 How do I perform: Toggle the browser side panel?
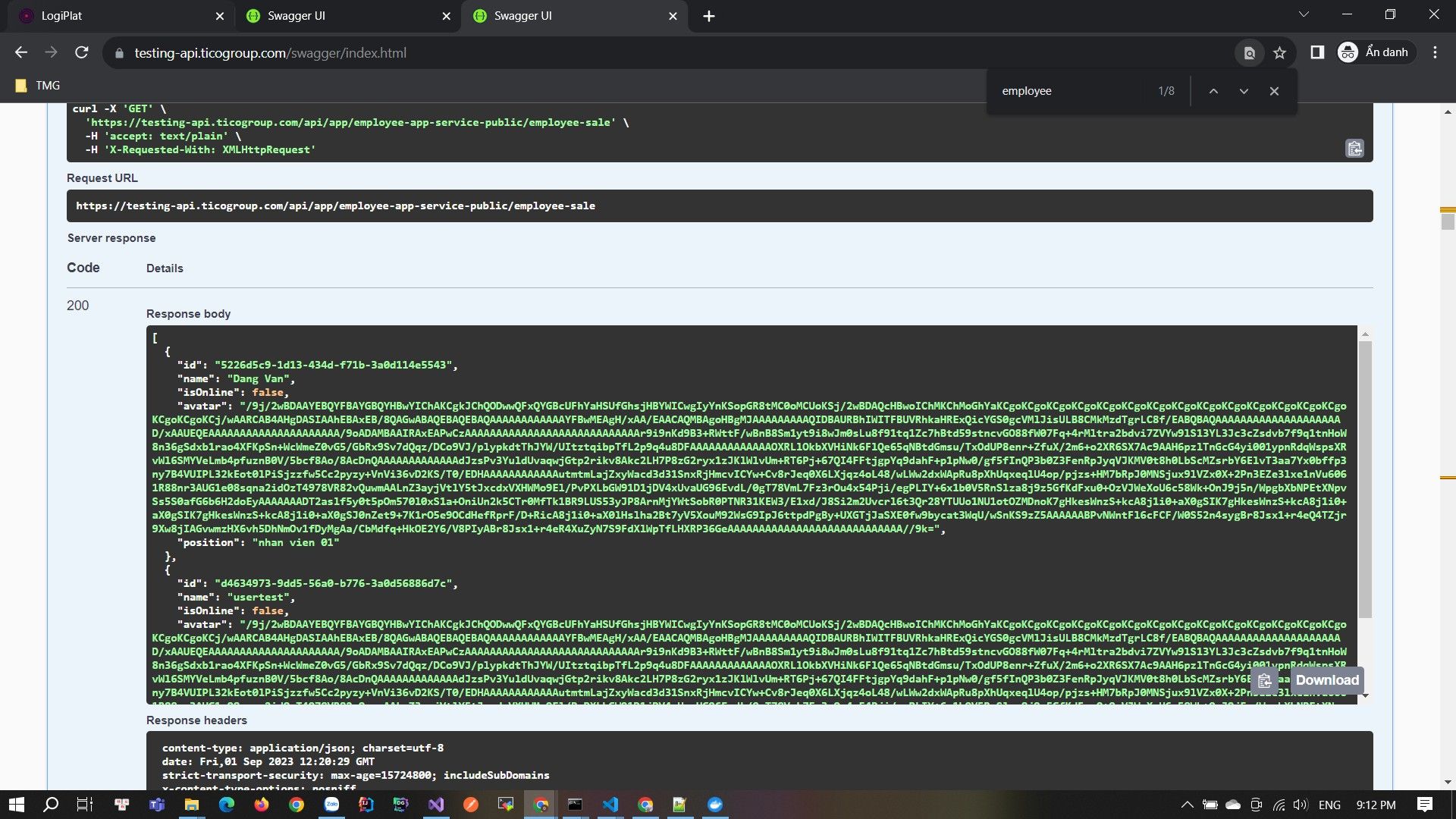[x=1317, y=52]
